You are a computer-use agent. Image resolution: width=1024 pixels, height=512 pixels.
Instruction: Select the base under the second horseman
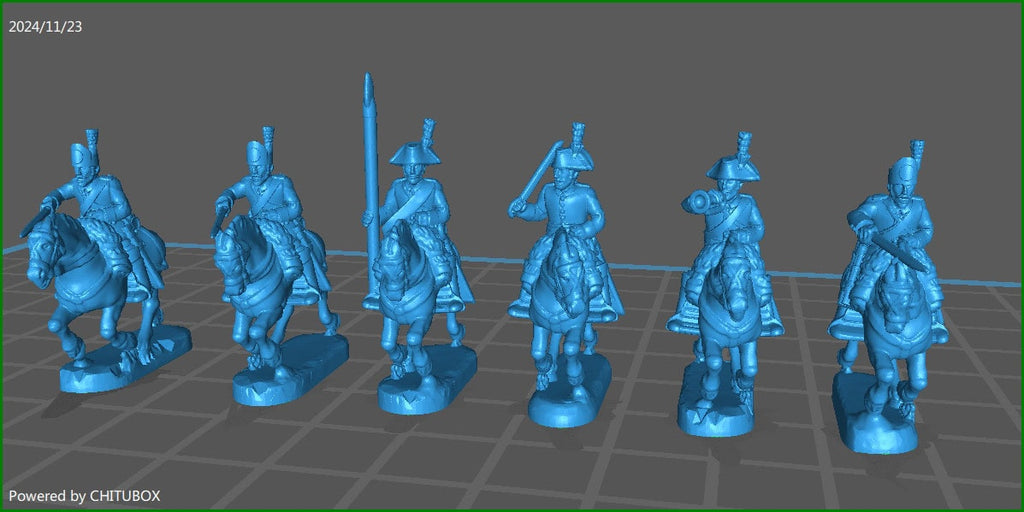pos(290,372)
